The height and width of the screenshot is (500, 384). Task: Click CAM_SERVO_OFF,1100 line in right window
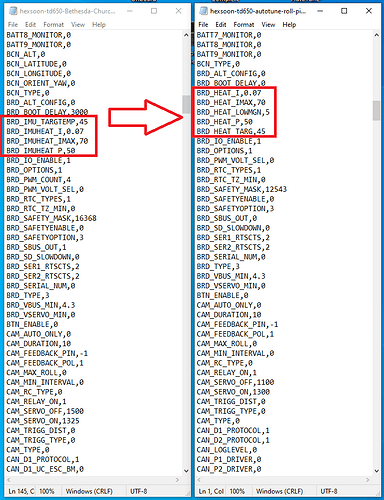(x=235, y=382)
